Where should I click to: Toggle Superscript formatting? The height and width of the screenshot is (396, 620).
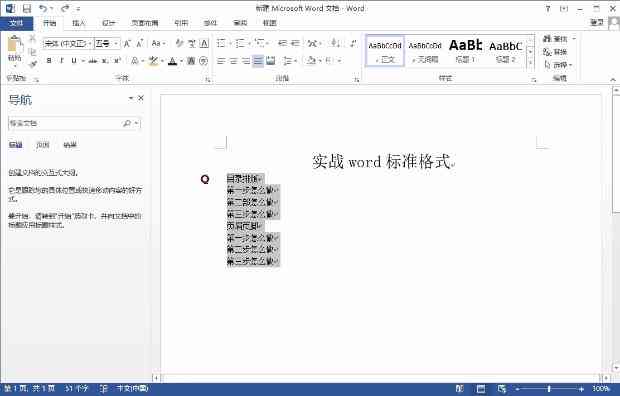point(117,61)
